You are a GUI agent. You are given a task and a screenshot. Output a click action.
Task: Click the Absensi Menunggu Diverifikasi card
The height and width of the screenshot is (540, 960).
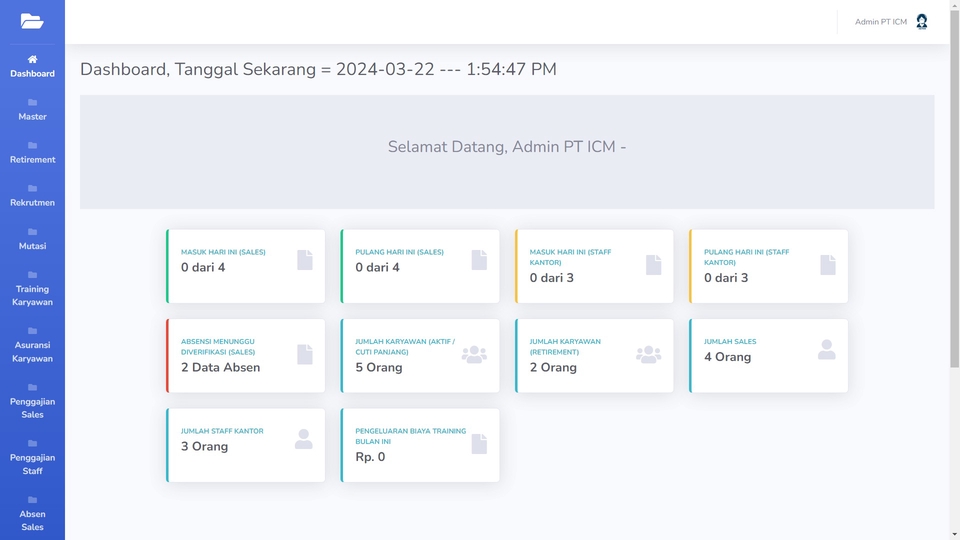coord(245,356)
